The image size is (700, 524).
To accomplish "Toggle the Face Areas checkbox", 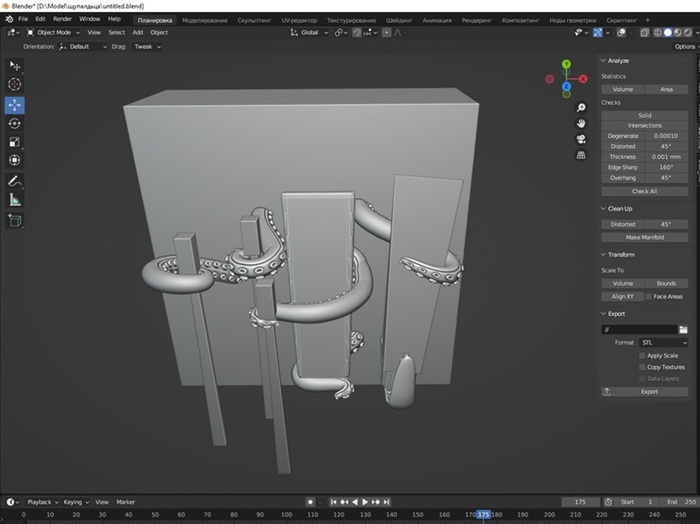I will pyautogui.click(x=647, y=296).
